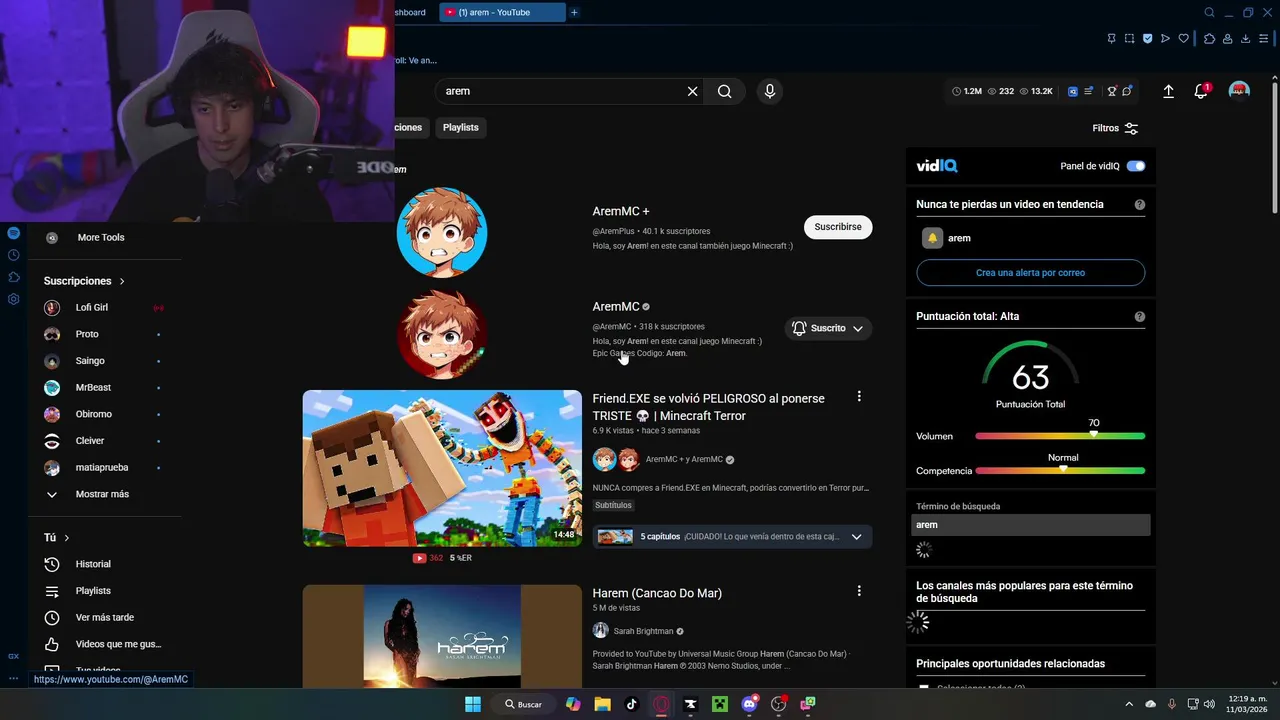The image size is (1280, 720).
Task: Open the sidebar settings gear icon
Action: pyautogui.click(x=13, y=299)
